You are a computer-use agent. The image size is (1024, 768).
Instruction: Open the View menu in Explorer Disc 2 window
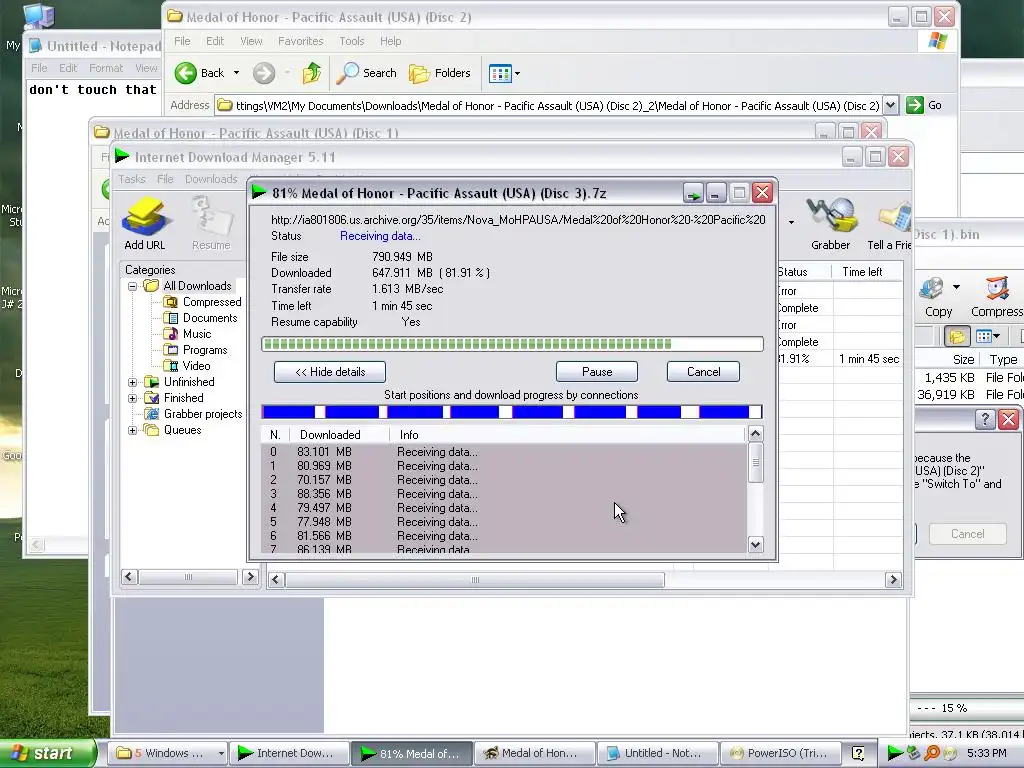[x=251, y=41]
